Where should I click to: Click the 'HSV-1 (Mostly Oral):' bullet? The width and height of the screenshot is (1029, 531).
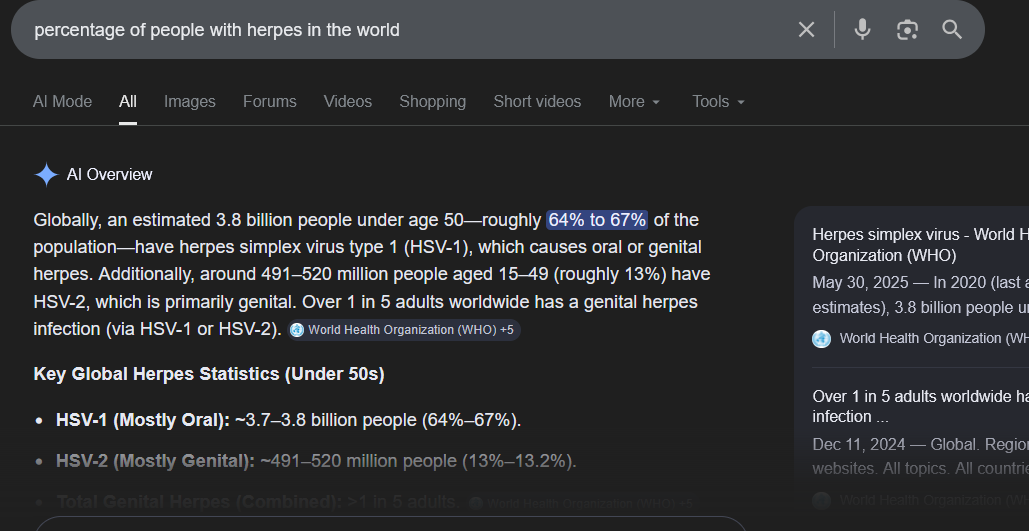point(143,420)
